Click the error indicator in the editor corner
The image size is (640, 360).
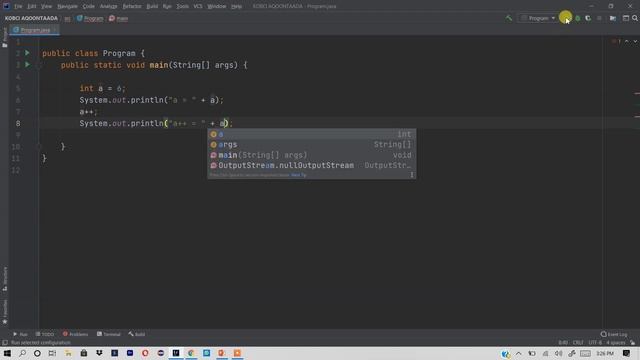(616, 41)
